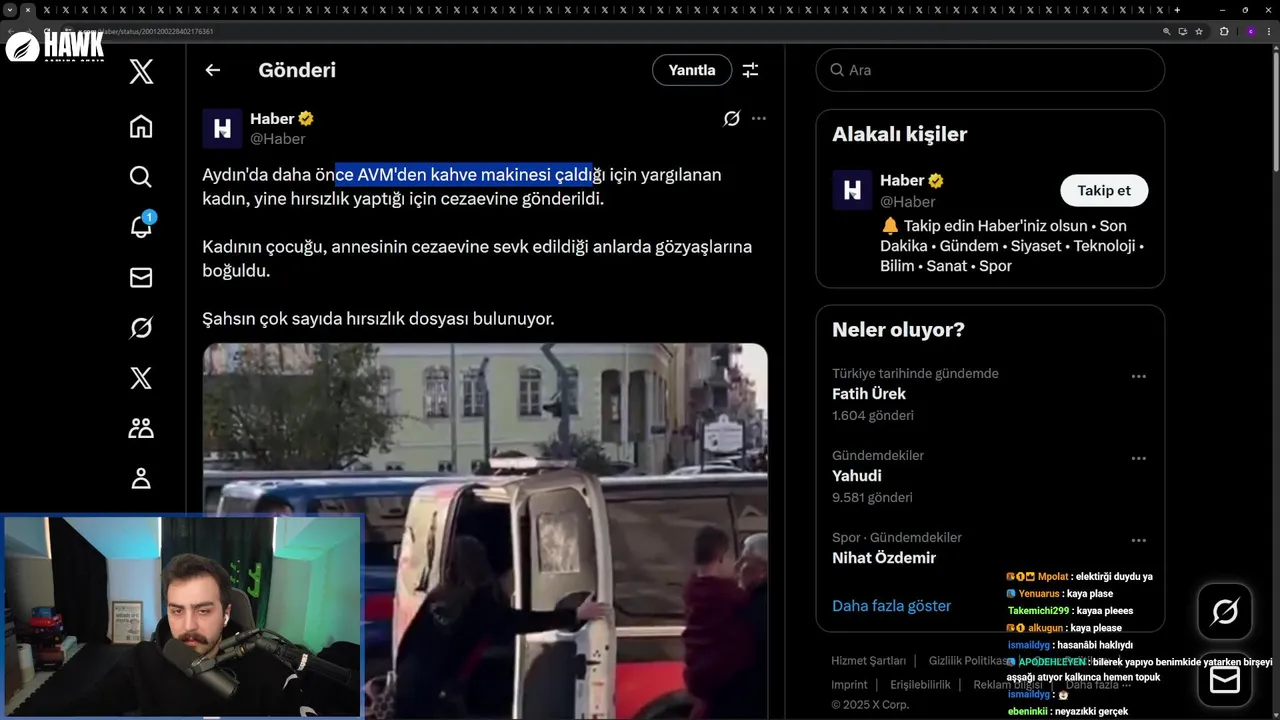
Task: Open more options for Yahudi trend
Action: point(1138,459)
